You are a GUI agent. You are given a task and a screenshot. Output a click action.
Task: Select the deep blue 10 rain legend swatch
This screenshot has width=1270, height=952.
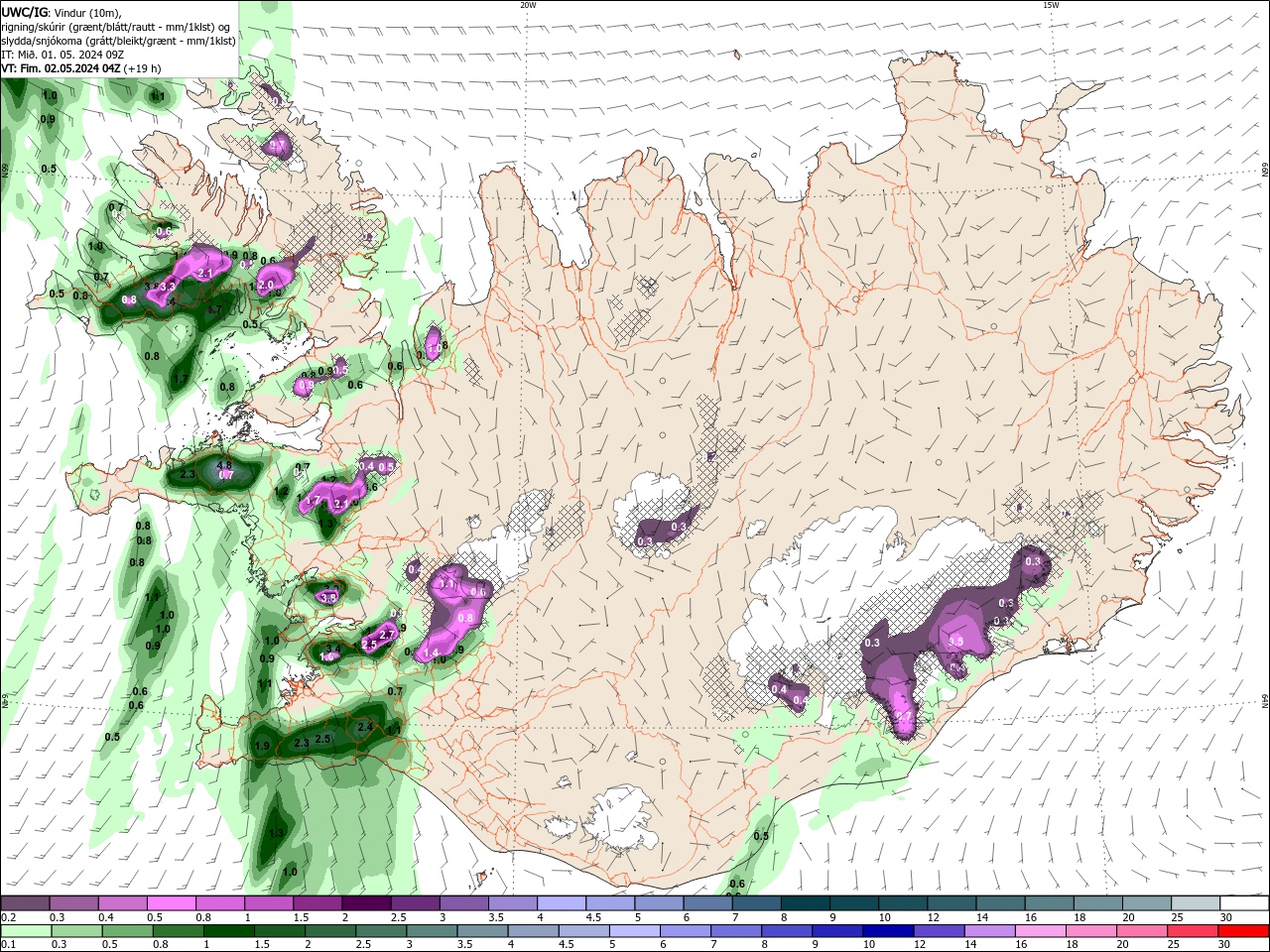[x=890, y=931]
